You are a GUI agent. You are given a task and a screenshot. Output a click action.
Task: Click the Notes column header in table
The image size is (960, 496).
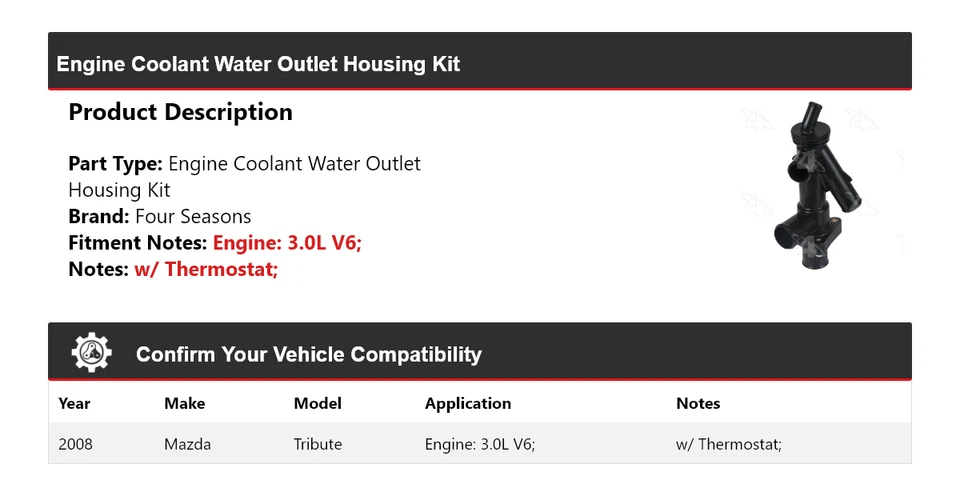(697, 403)
